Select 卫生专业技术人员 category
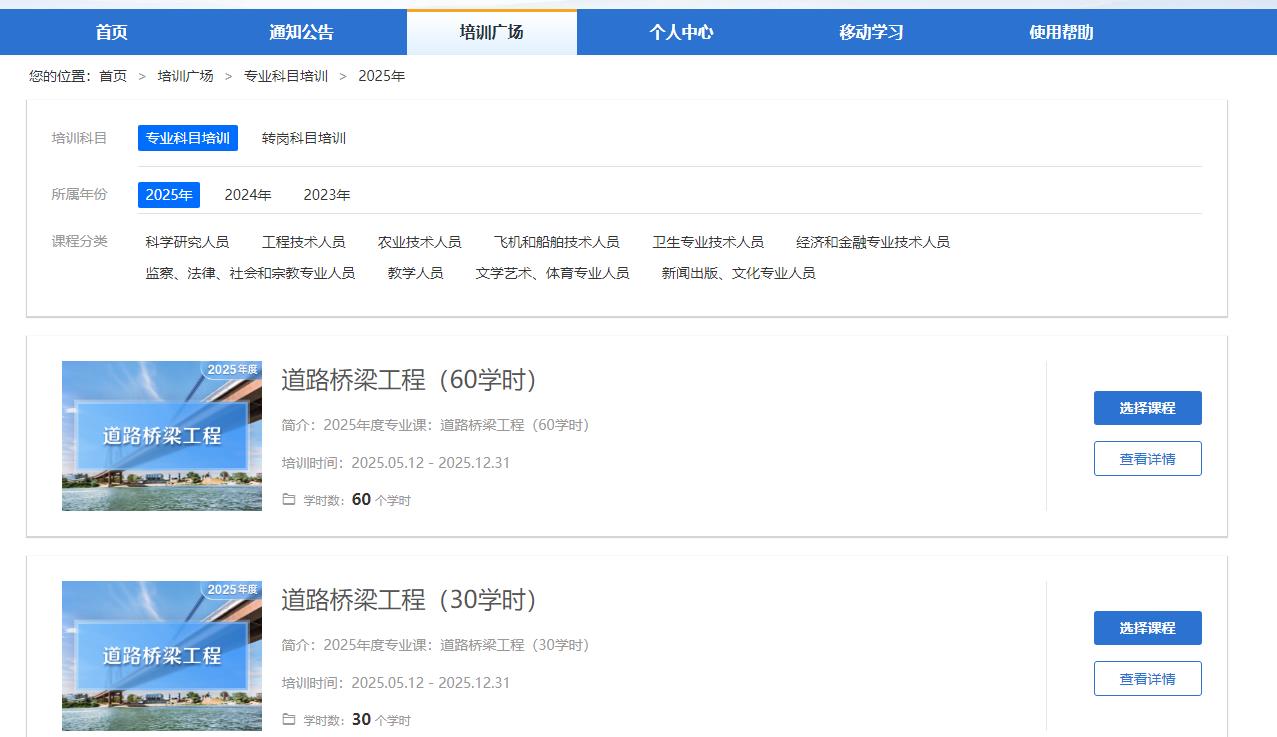1277x737 pixels. point(708,242)
